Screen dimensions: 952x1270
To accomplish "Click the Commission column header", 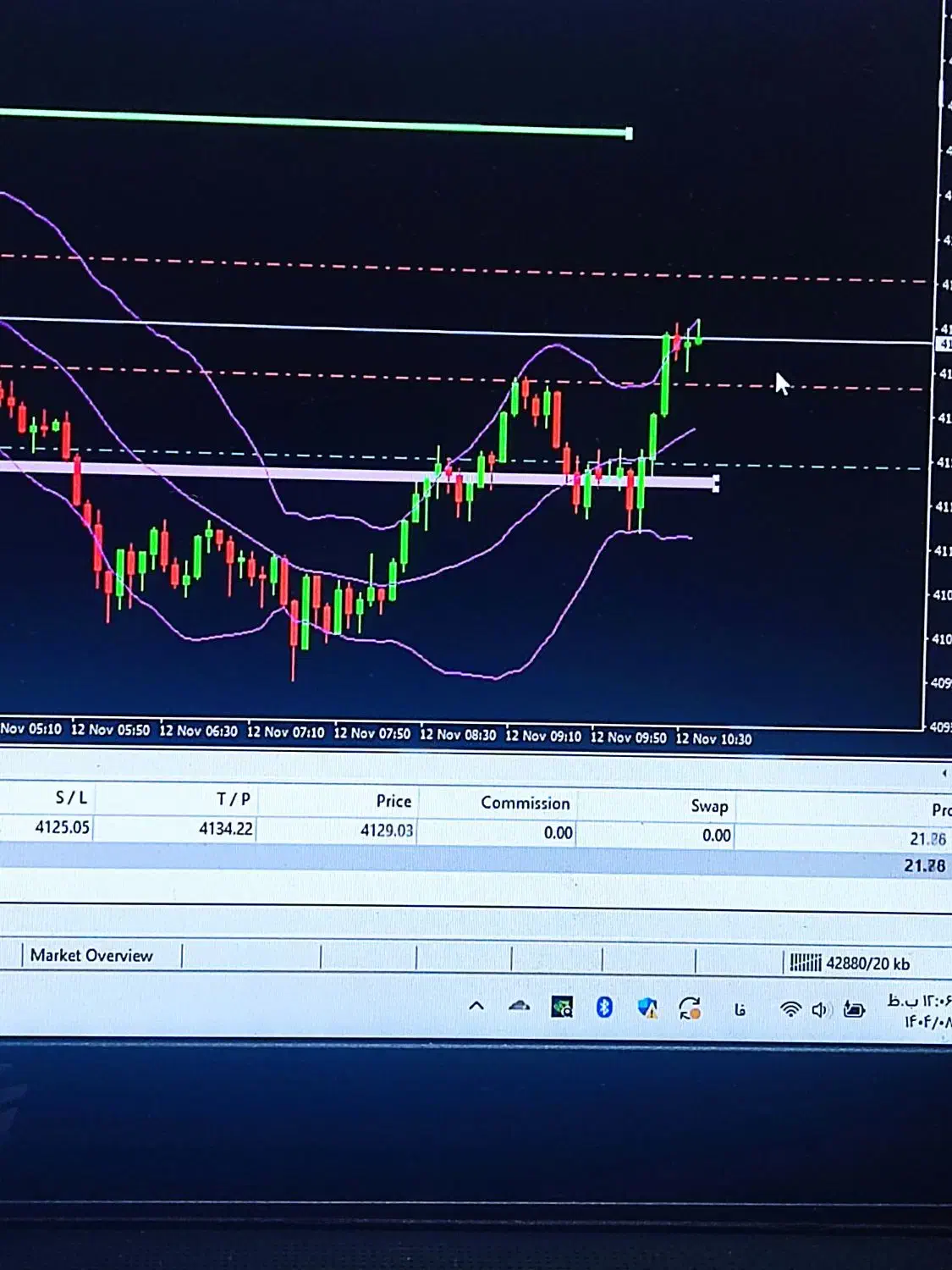I will (x=525, y=803).
